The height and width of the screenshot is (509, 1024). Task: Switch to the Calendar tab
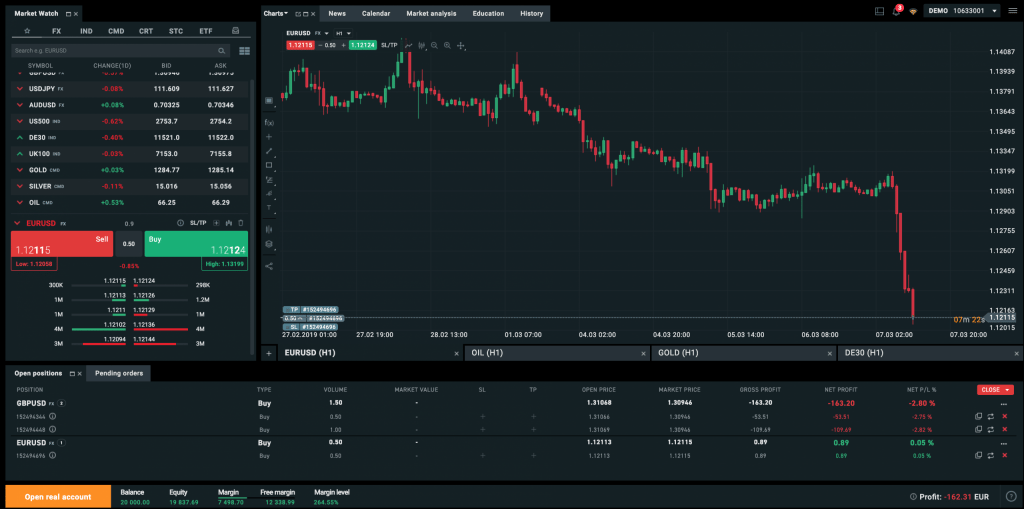pos(376,13)
